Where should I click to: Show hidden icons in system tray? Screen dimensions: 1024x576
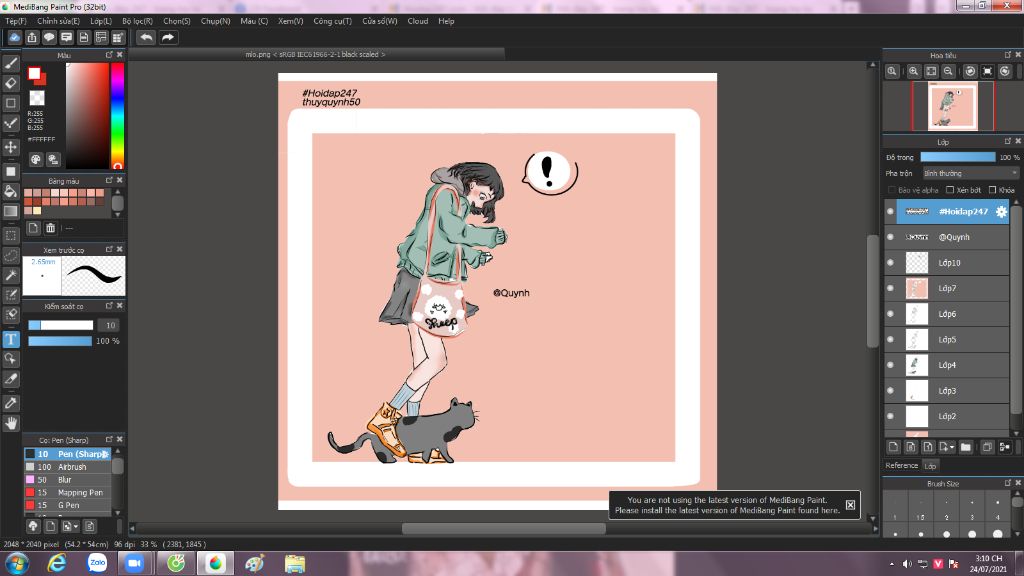[x=891, y=564]
